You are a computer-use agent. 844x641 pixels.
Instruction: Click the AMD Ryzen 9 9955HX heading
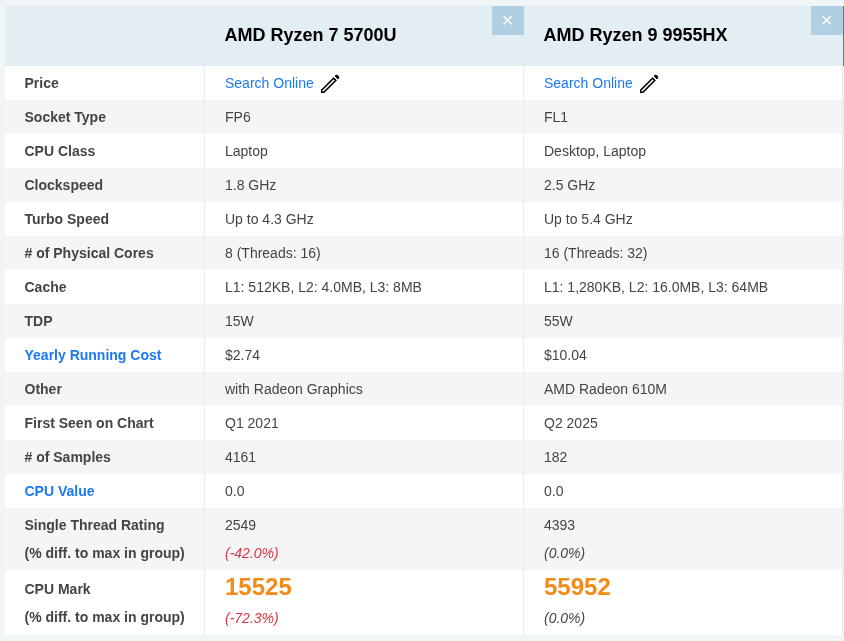coord(635,35)
